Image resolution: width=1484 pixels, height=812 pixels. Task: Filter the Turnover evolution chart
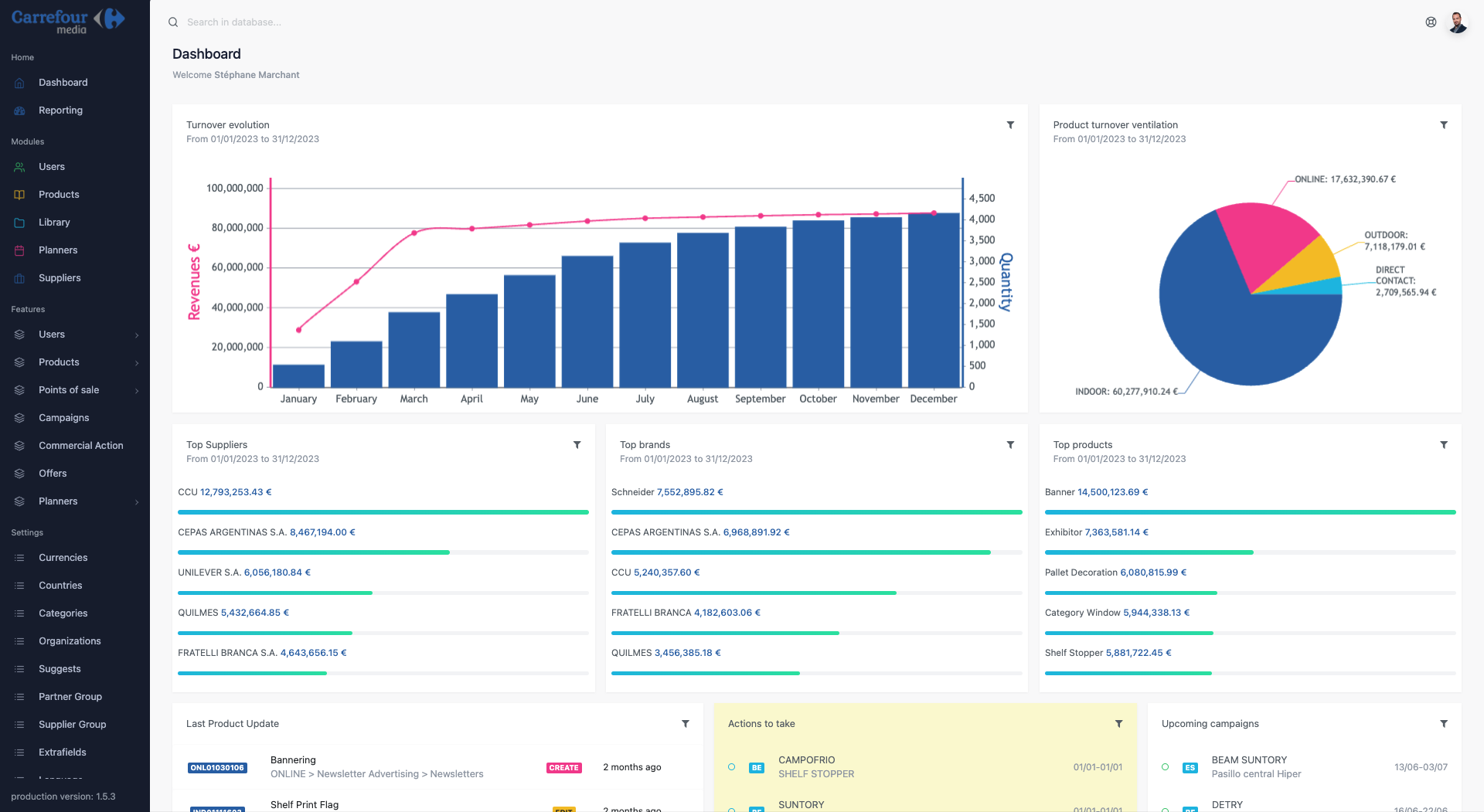point(1010,125)
